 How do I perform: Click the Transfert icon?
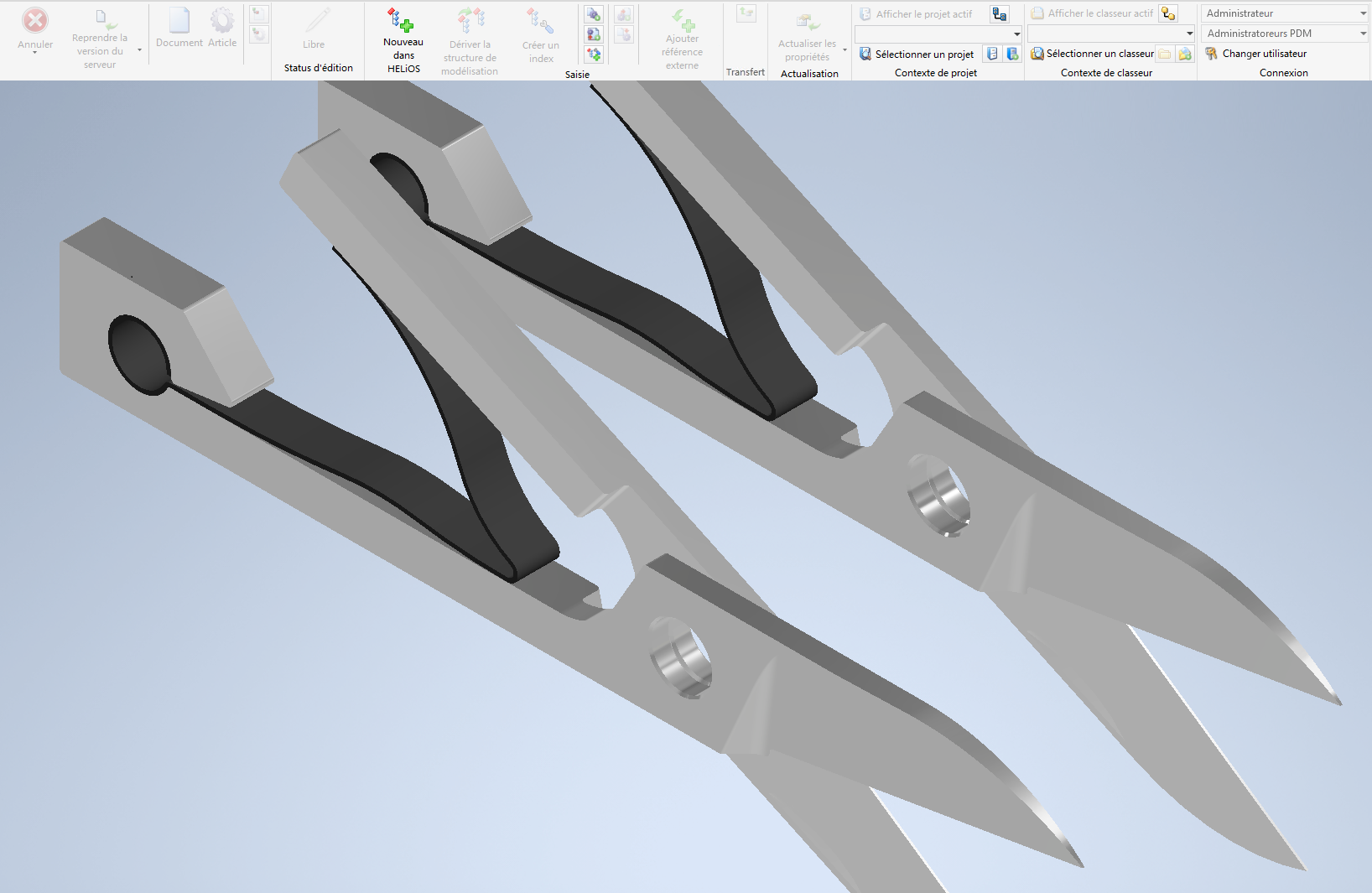[746, 13]
